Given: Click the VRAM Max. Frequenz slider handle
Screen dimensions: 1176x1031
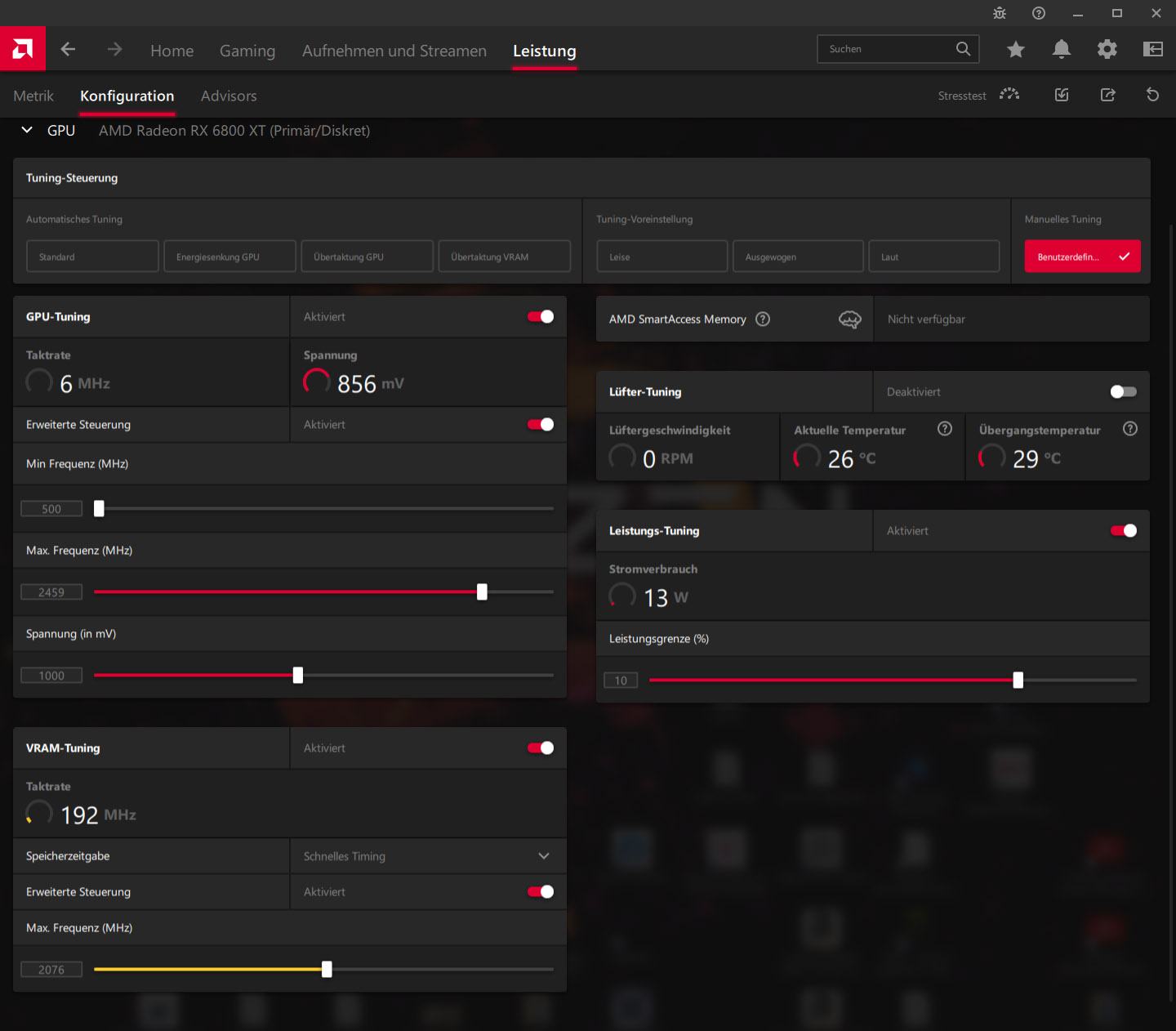Looking at the screenshot, I should [327, 970].
